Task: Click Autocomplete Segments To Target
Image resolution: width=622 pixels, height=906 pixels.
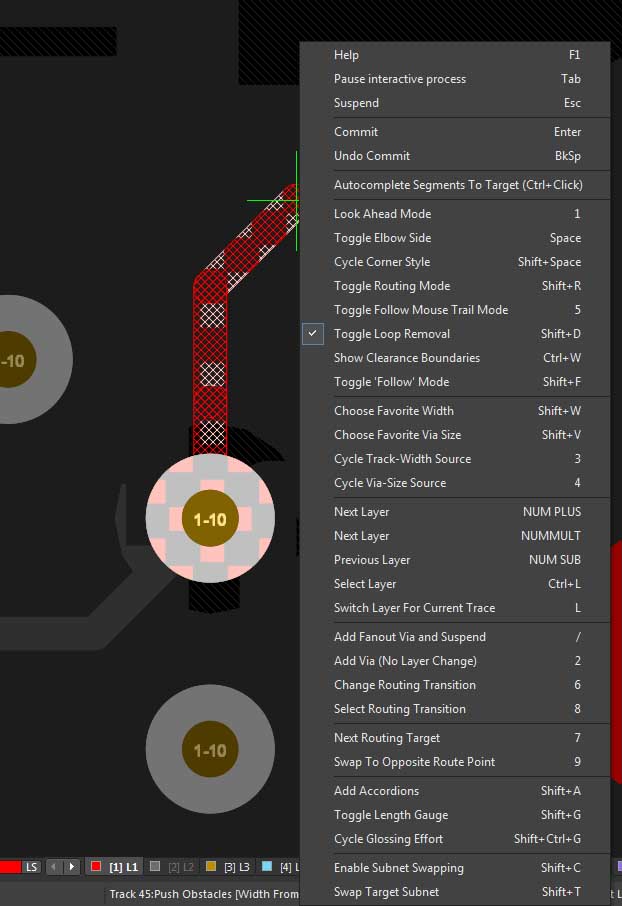Action: [x=458, y=185]
